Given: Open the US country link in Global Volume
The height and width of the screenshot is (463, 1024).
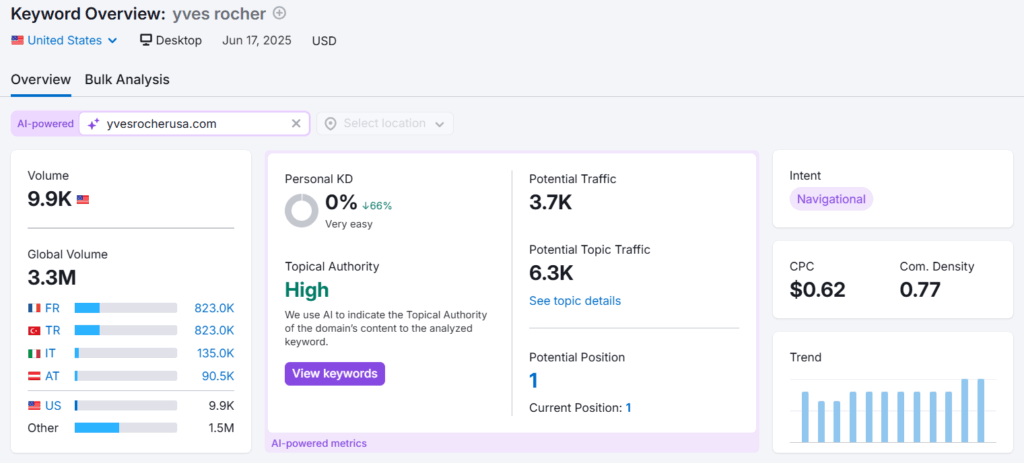Looking at the screenshot, I should [53, 406].
